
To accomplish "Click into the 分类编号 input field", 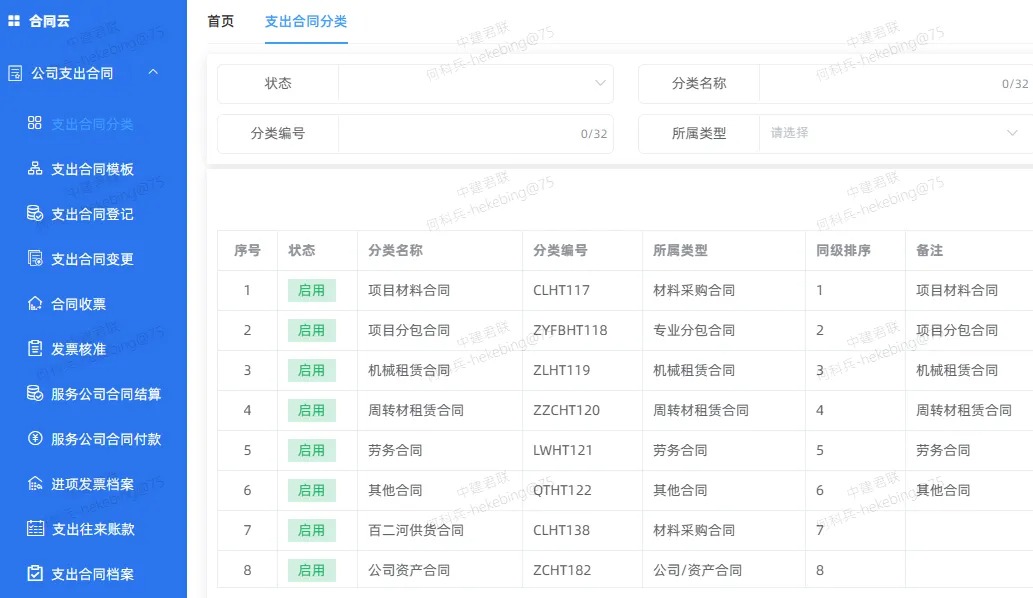I will coord(457,133).
